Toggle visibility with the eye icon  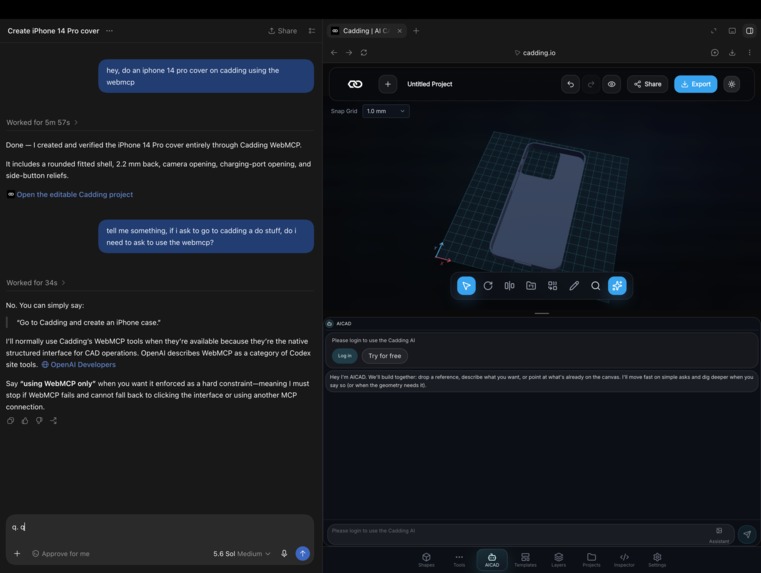(x=612, y=84)
